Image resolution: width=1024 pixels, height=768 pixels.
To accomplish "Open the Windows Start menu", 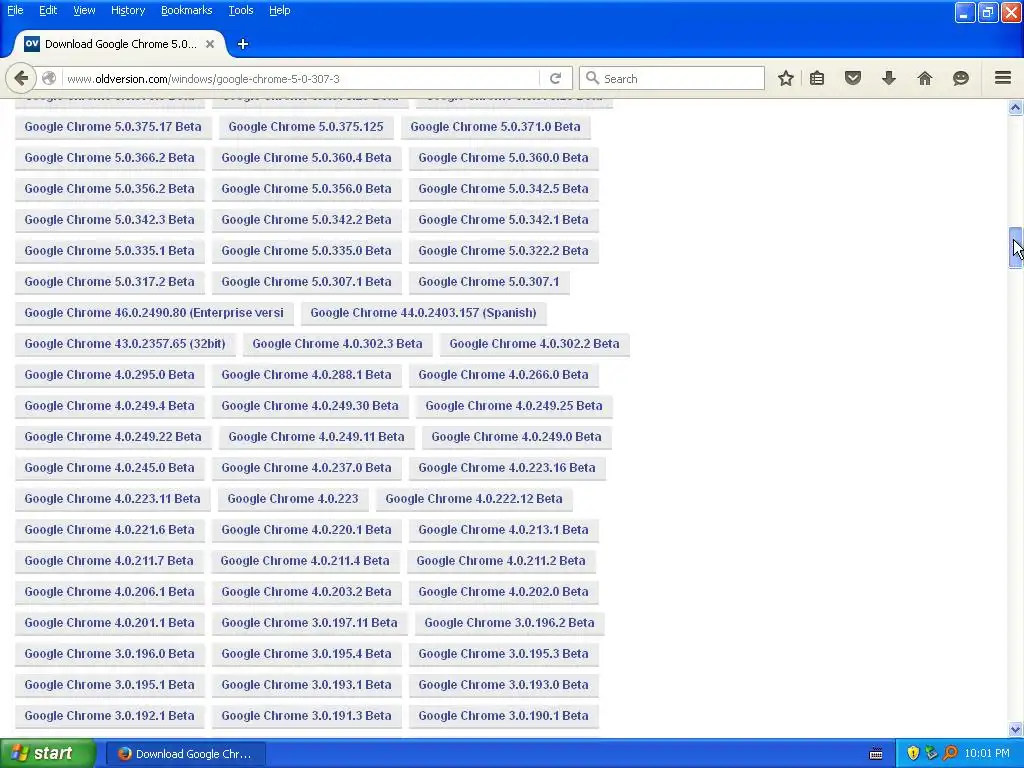I will pos(48,754).
